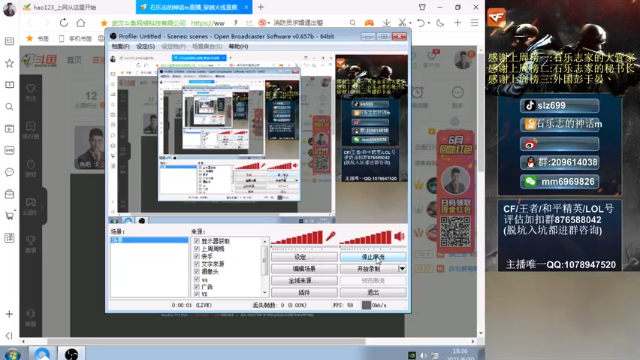
Task: Open the sidebar search icon
Action: click(9, 107)
